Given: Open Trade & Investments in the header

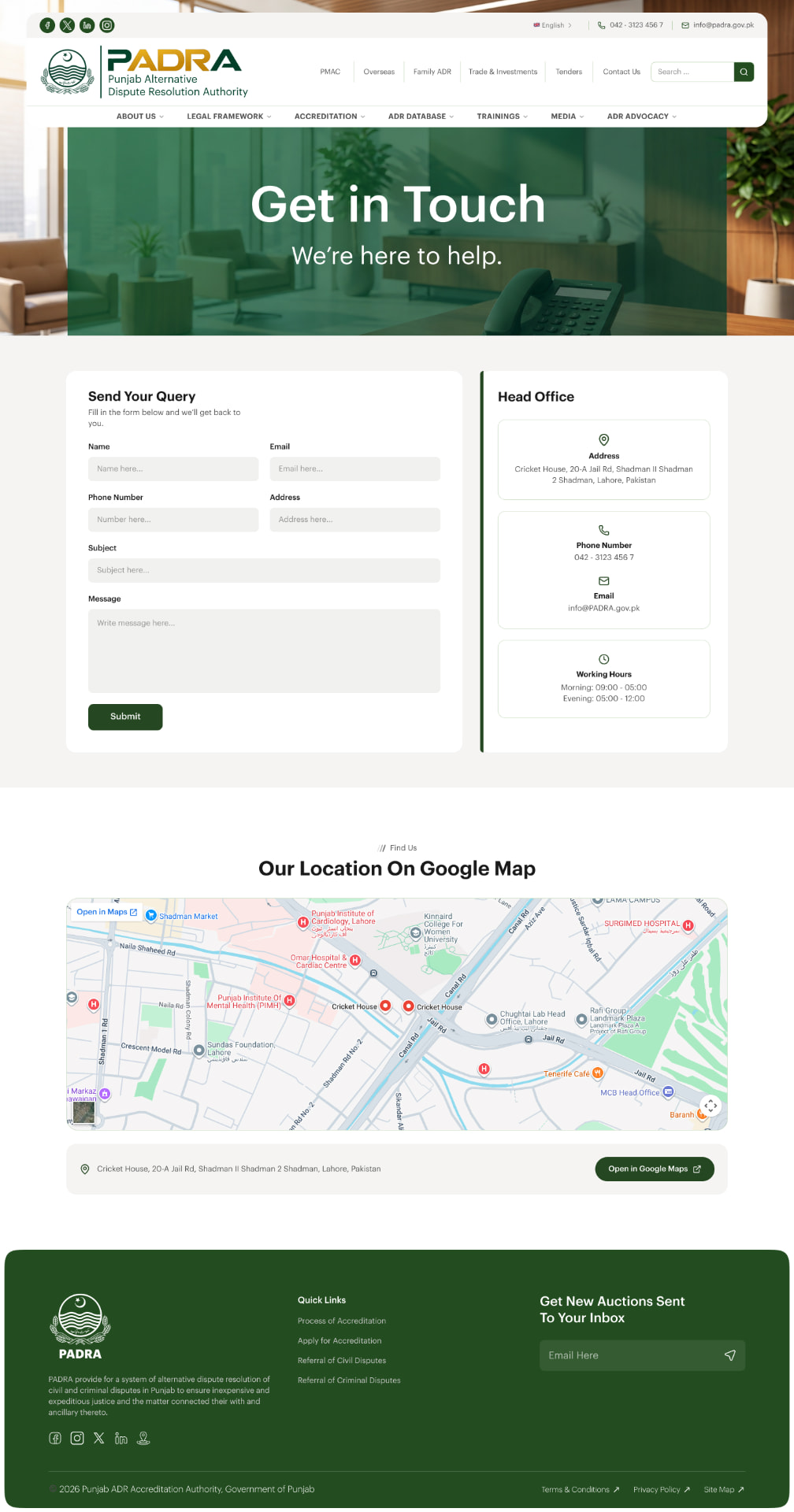Looking at the screenshot, I should pyautogui.click(x=503, y=72).
